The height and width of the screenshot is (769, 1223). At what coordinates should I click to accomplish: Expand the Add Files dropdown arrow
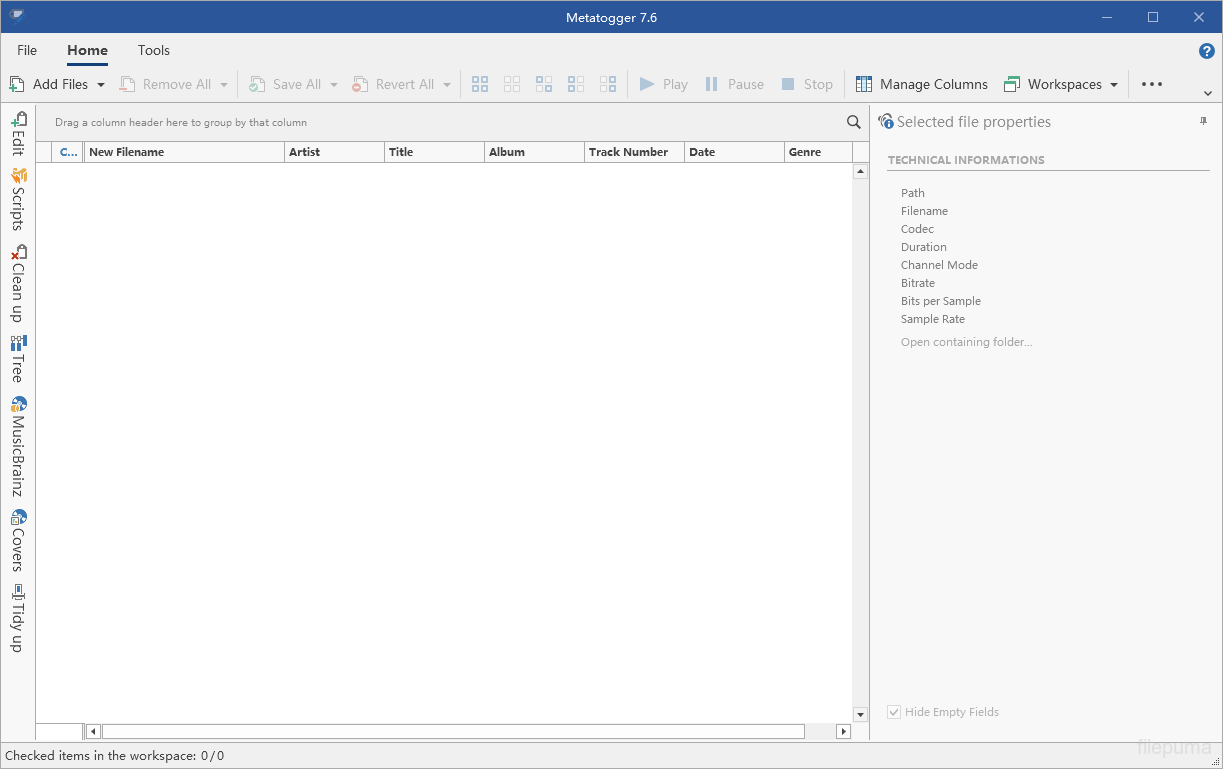[x=101, y=85]
